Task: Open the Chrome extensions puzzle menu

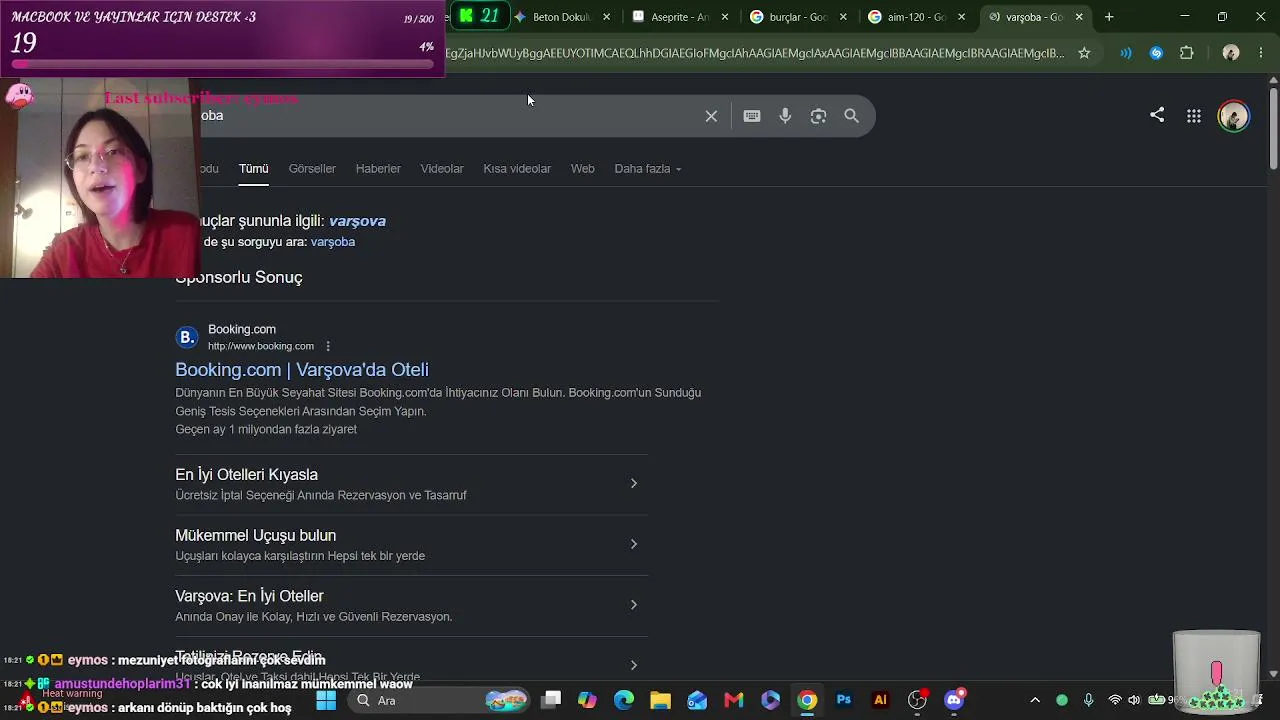Action: (x=1187, y=53)
